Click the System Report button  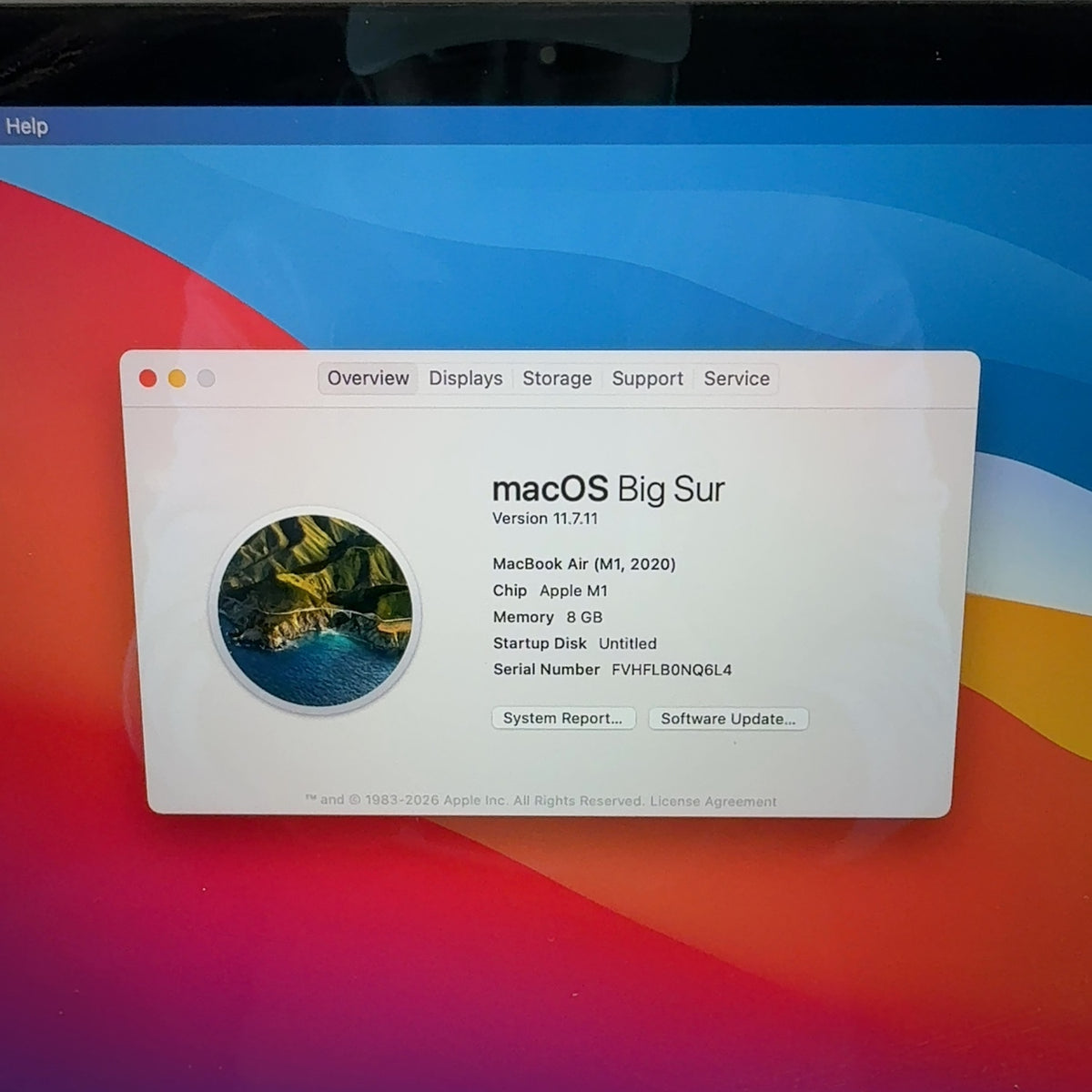[x=563, y=718]
